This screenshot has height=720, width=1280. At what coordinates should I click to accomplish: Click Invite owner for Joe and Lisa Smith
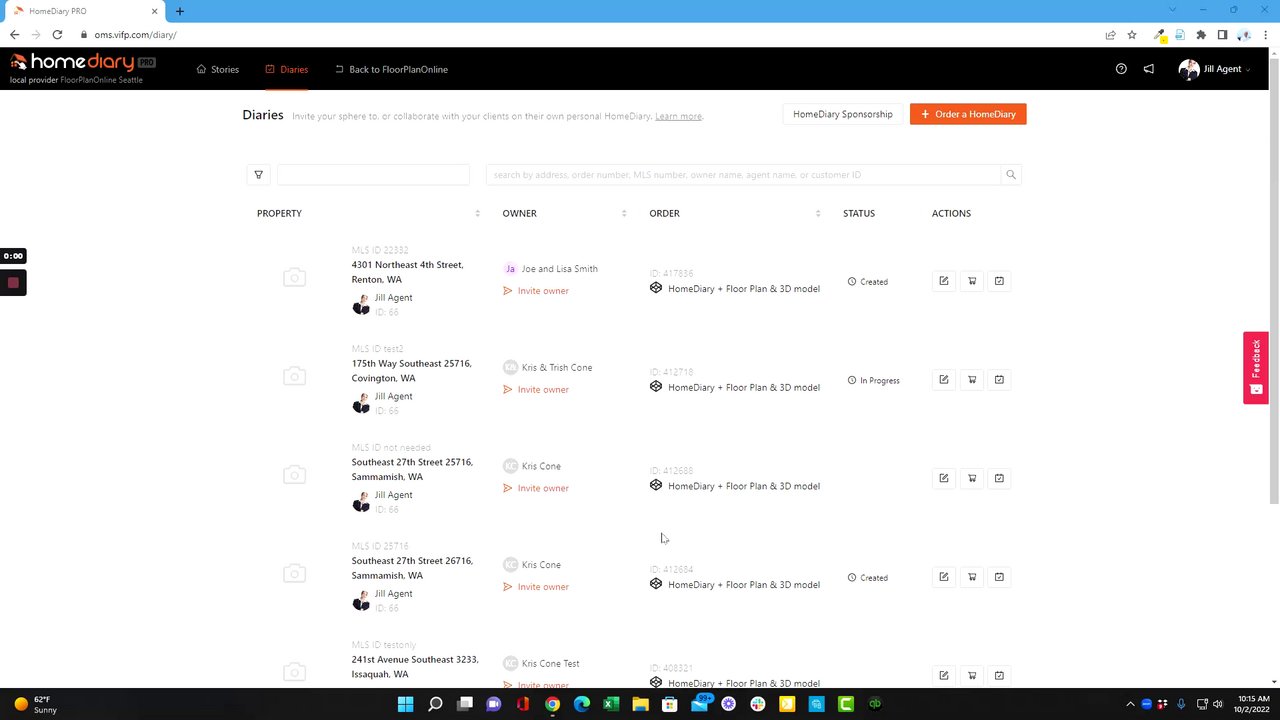tap(543, 291)
